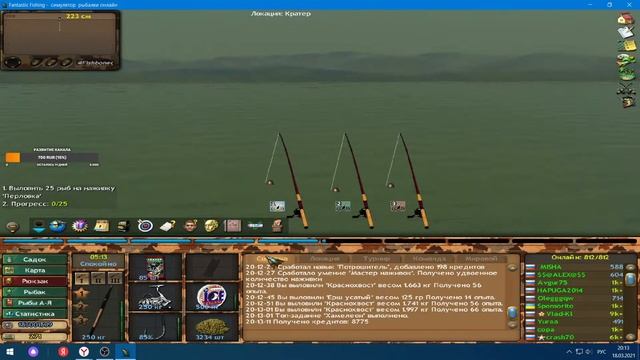Click the bait pile 3234 шт slot
The image size is (640, 360).
click(x=212, y=327)
